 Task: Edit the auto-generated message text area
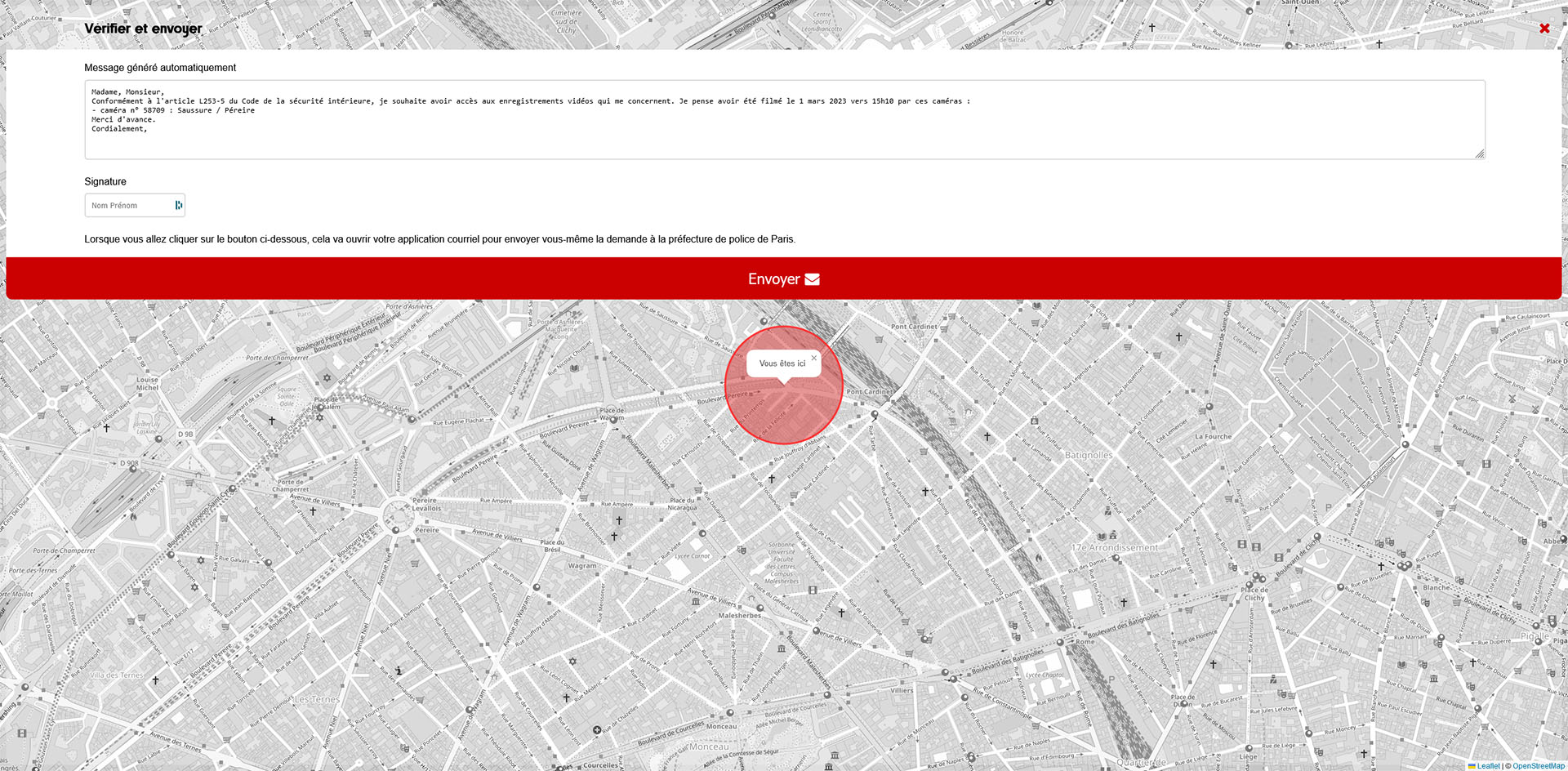click(785, 119)
